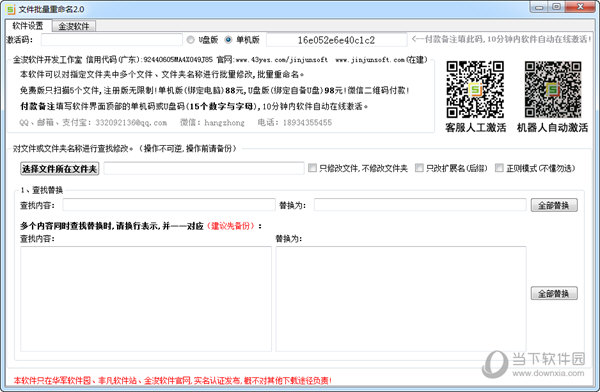Screen dimensions: 600x392
Task: Click the single-line 查找内容 field
Action: (169, 205)
